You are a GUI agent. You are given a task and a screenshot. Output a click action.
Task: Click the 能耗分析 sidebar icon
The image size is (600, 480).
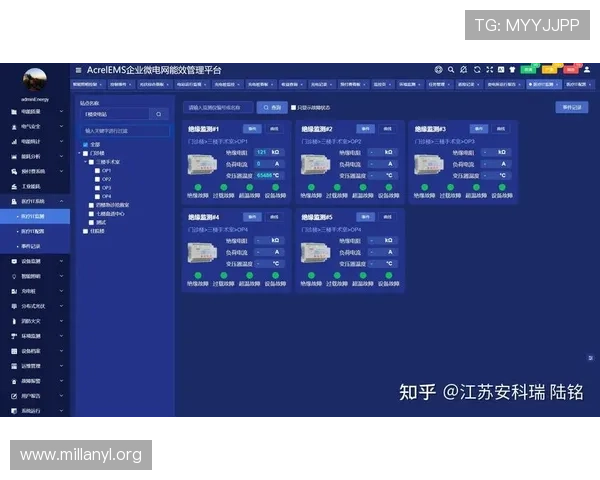click(14, 157)
